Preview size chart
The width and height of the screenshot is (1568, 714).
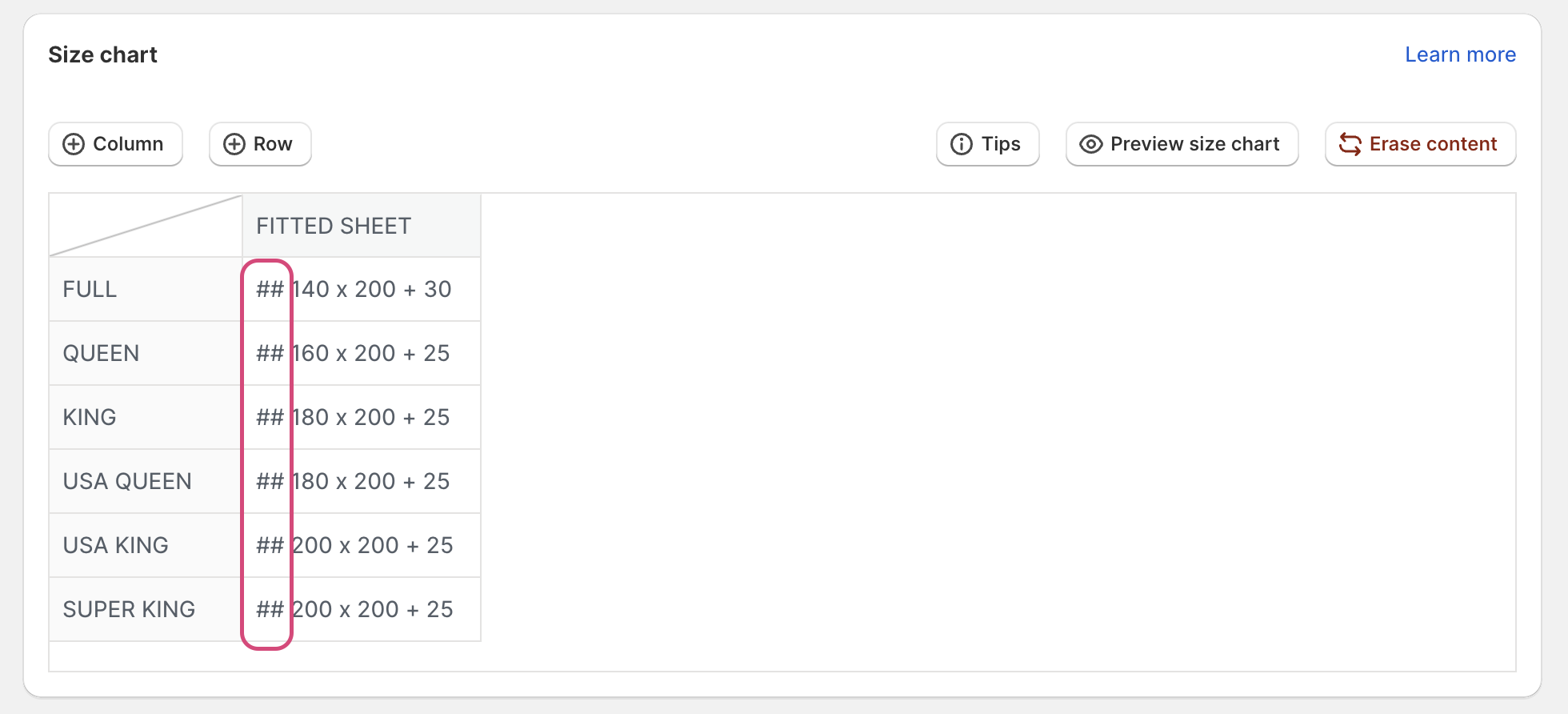click(1182, 144)
